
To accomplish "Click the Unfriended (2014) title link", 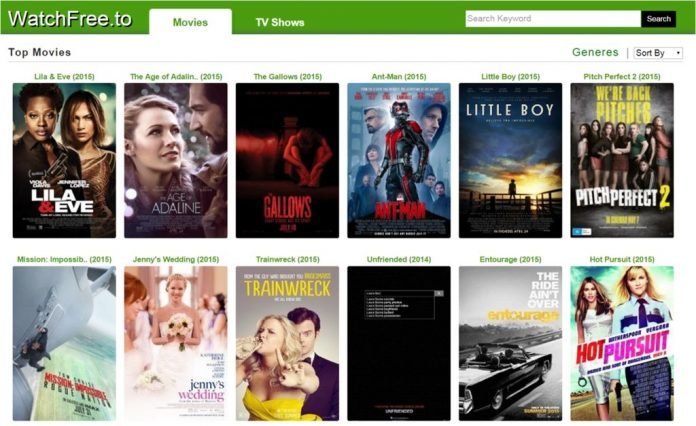I will 399,259.
